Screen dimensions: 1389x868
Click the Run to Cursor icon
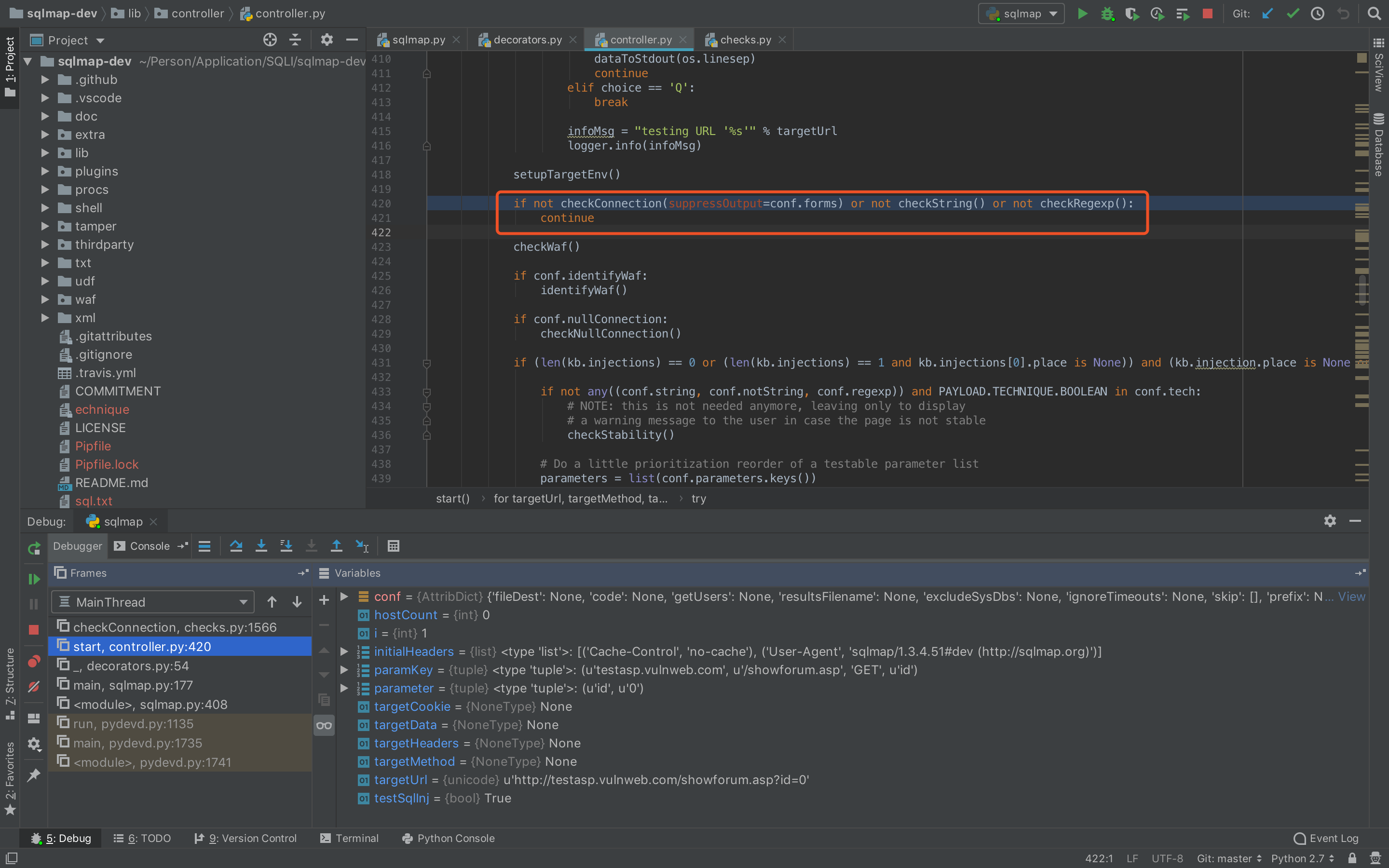[362, 546]
